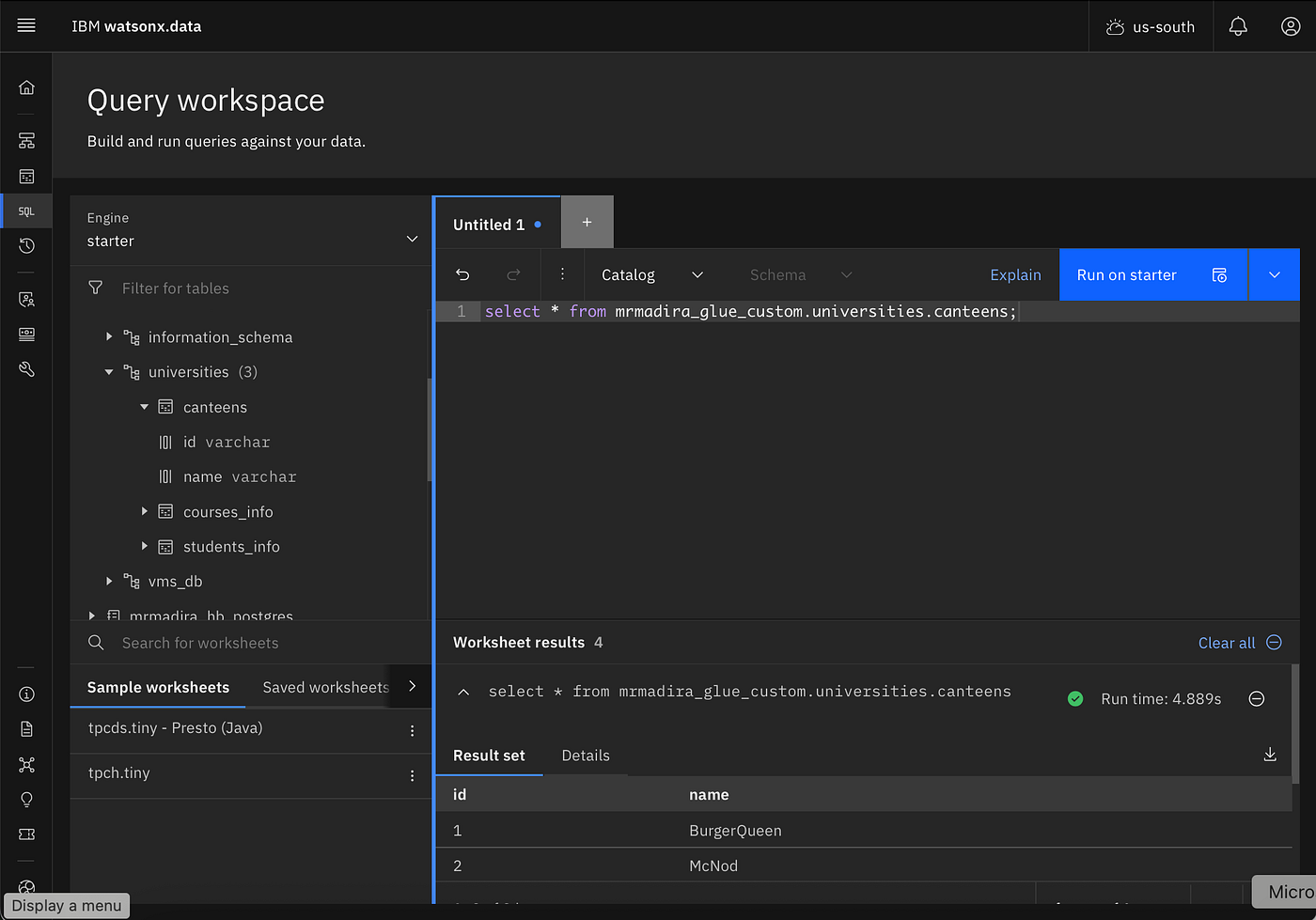1316x920 pixels.
Task: Select the id varchar column
Action: pyautogui.click(x=227, y=442)
